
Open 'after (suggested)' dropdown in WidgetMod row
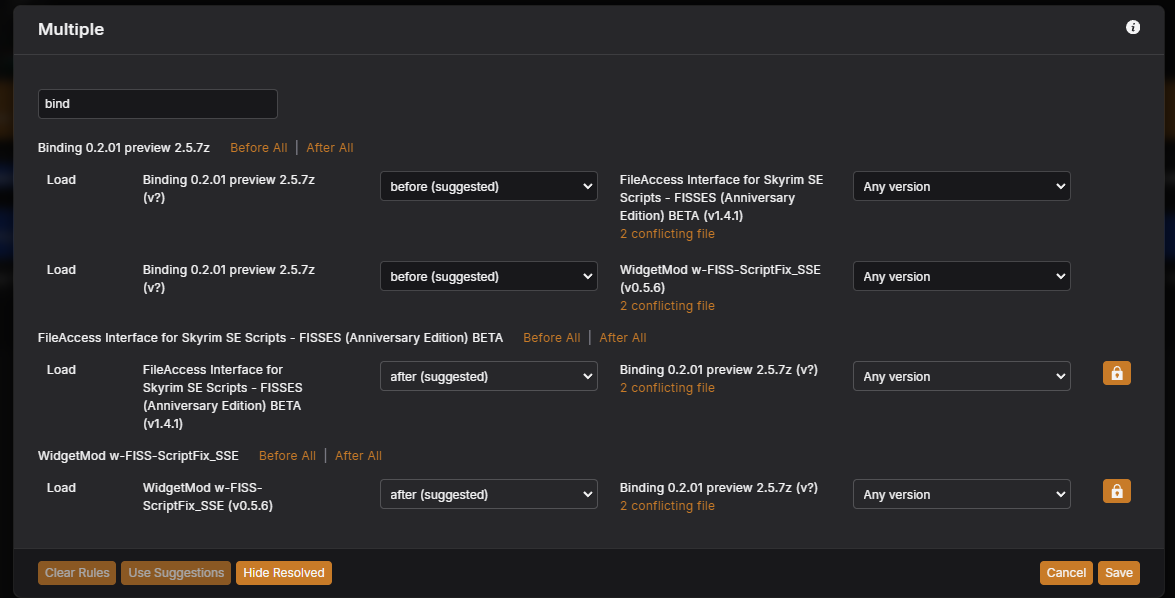[489, 495]
